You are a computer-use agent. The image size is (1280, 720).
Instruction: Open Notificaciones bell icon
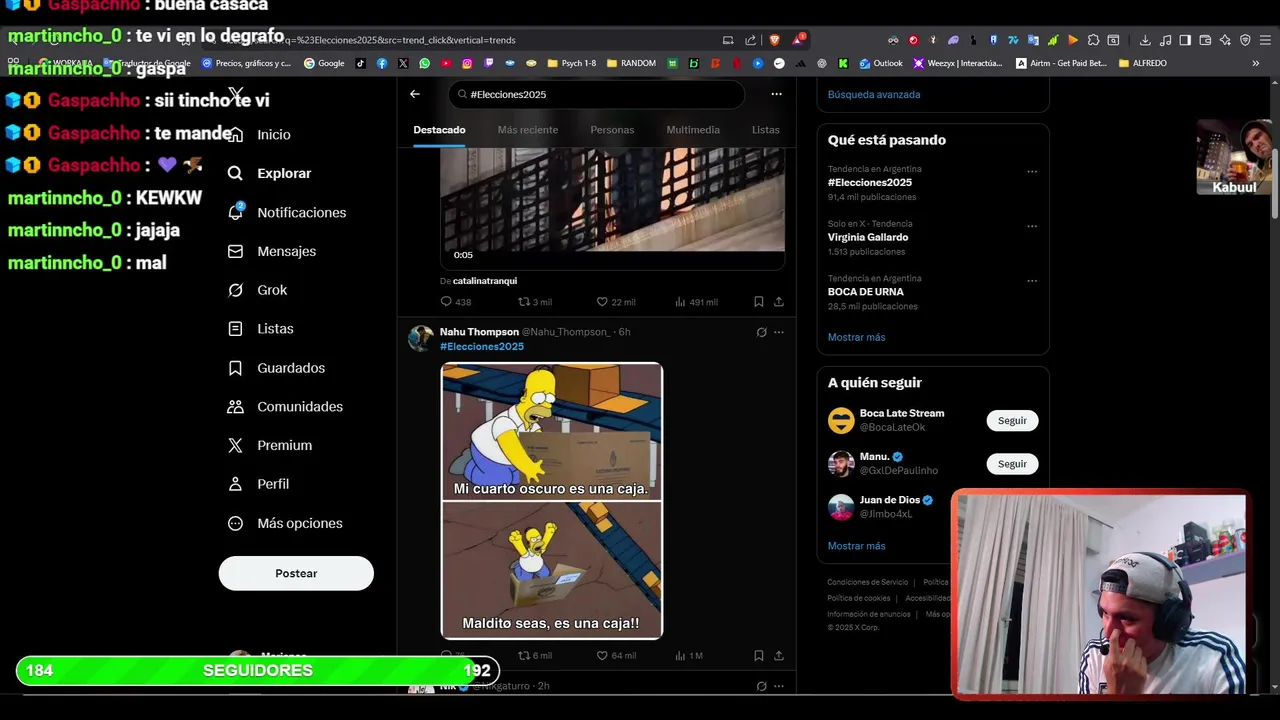(x=235, y=212)
